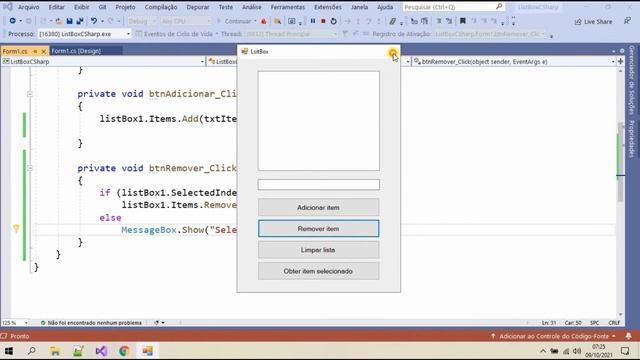The width and height of the screenshot is (640, 360).
Task: Click the volume icon in system tray
Action: pos(577,351)
